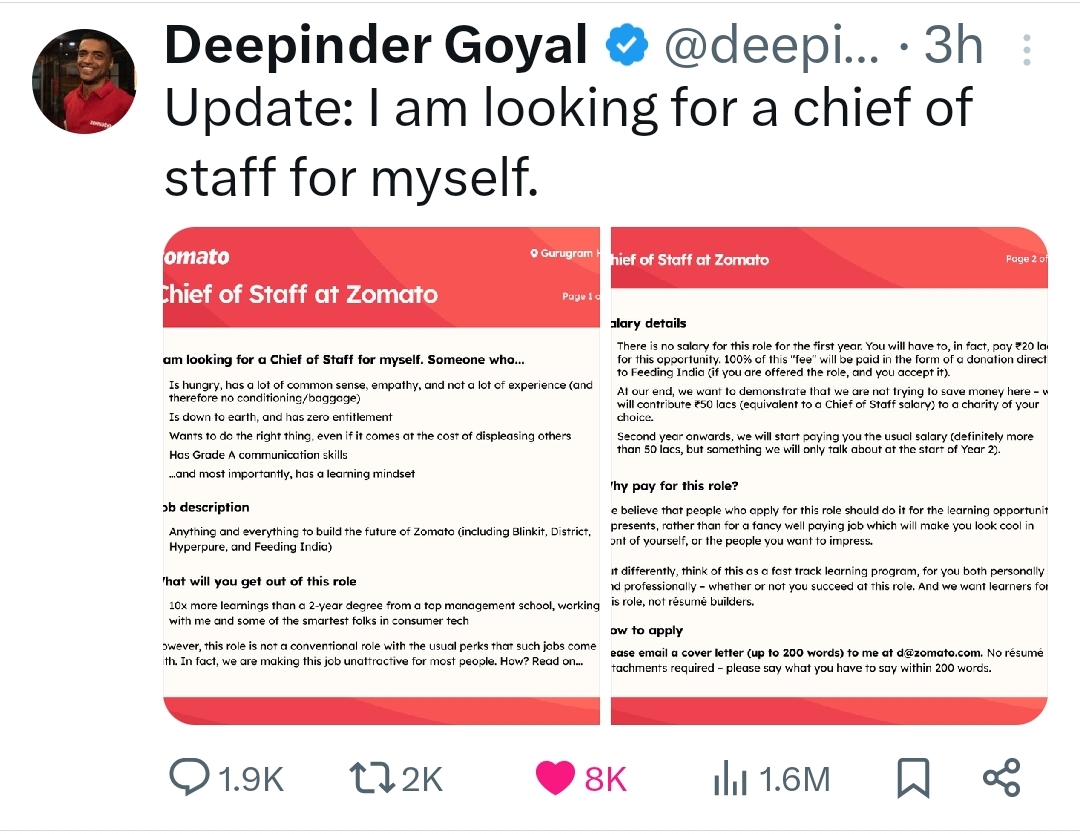1080x834 pixels.
Task: Open Deepinder Goyal's profile picture
Action: click(x=84, y=81)
